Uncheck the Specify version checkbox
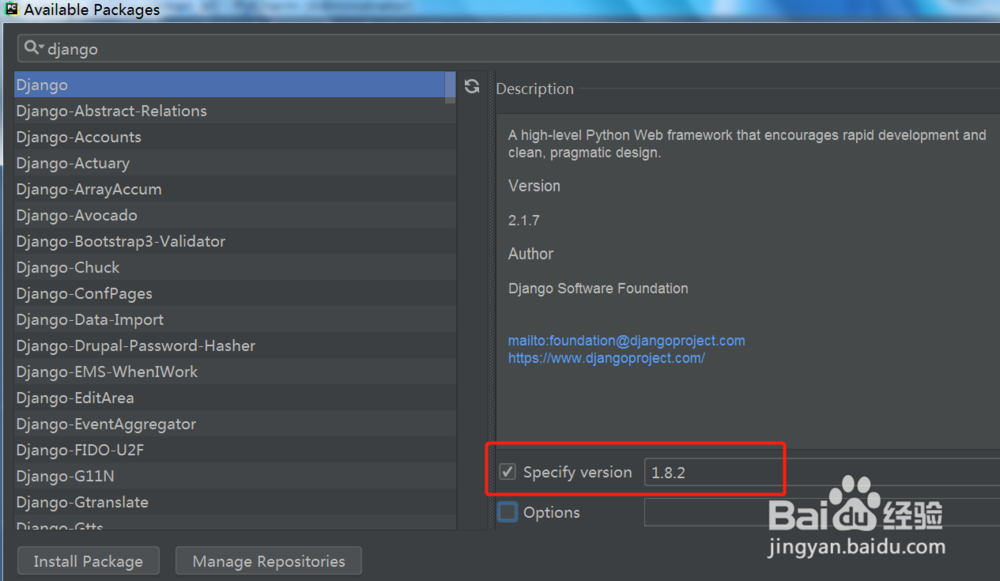 pos(508,472)
